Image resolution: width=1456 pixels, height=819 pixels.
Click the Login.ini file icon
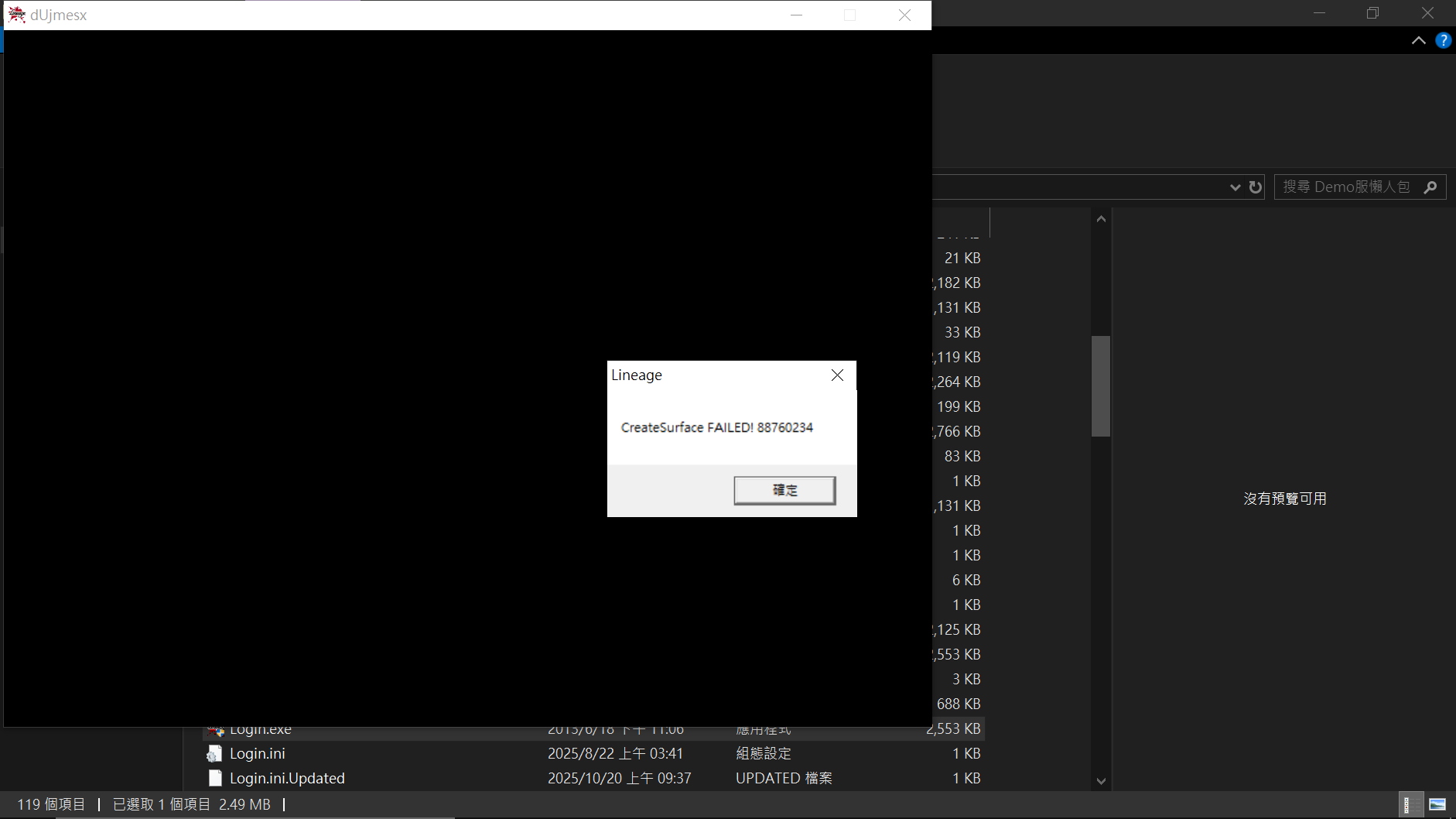(214, 754)
